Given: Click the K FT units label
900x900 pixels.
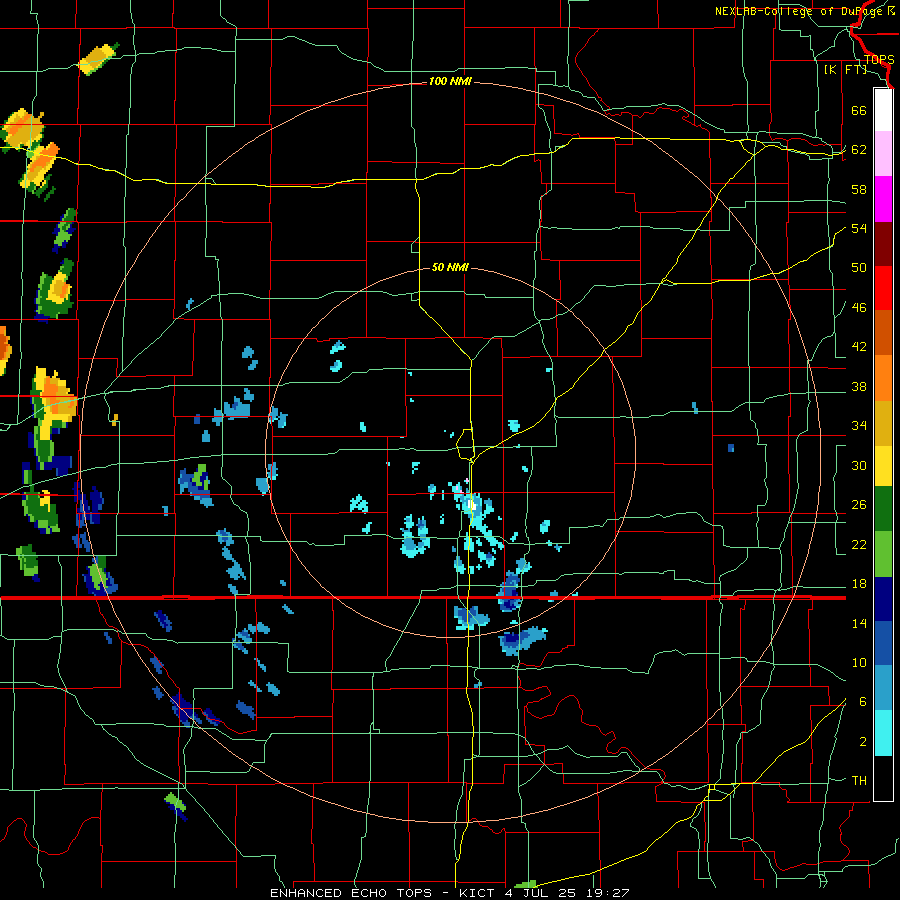Looking at the screenshot, I should point(846,69).
